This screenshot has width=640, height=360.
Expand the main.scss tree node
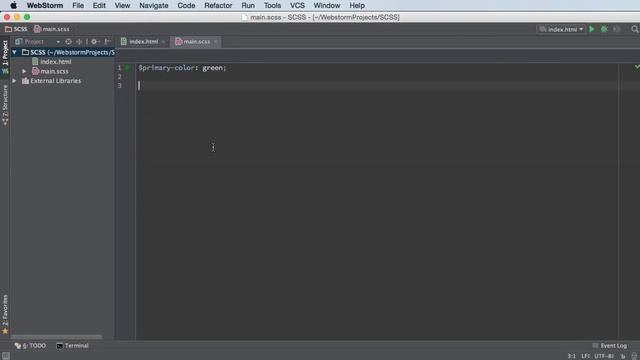pos(24,71)
